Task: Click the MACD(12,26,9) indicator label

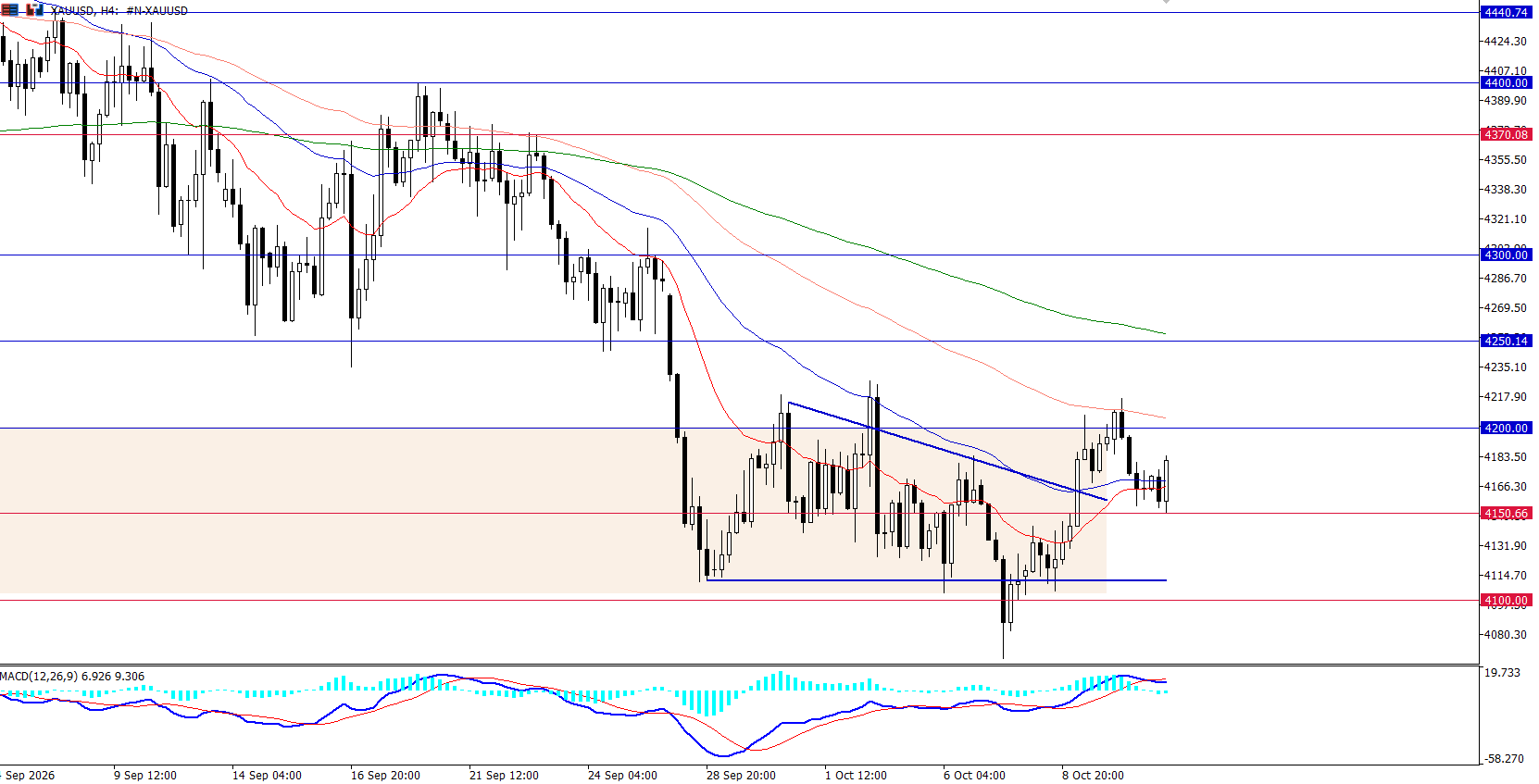Action: (x=72, y=677)
